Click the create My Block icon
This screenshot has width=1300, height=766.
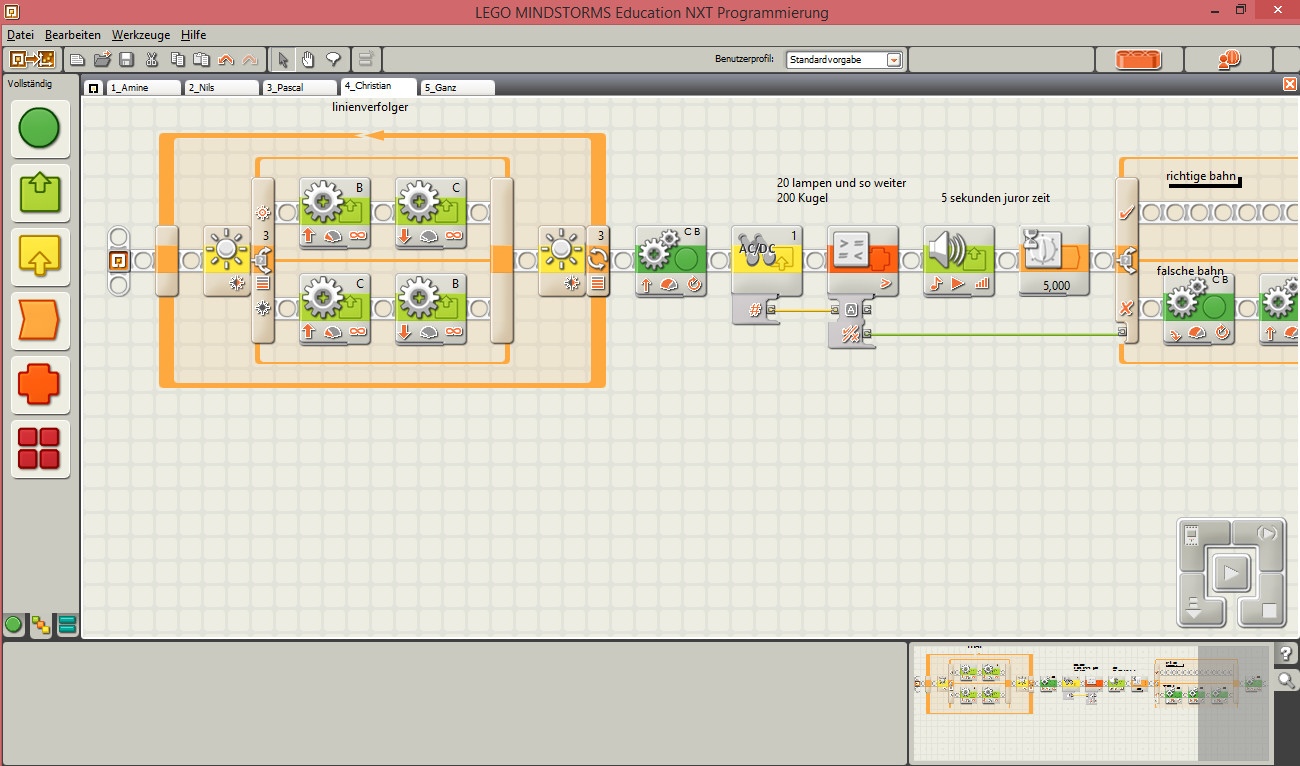point(366,59)
